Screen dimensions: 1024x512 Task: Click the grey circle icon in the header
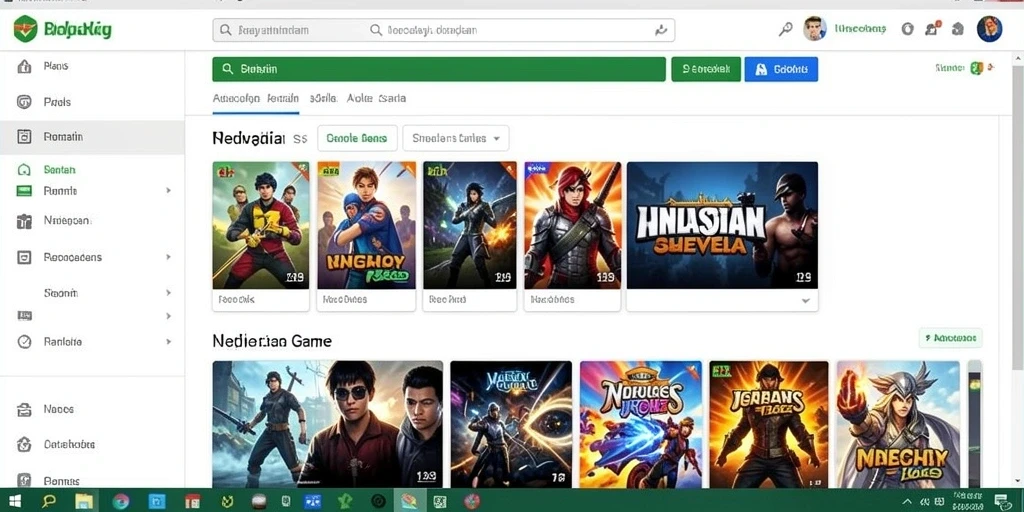pos(907,29)
